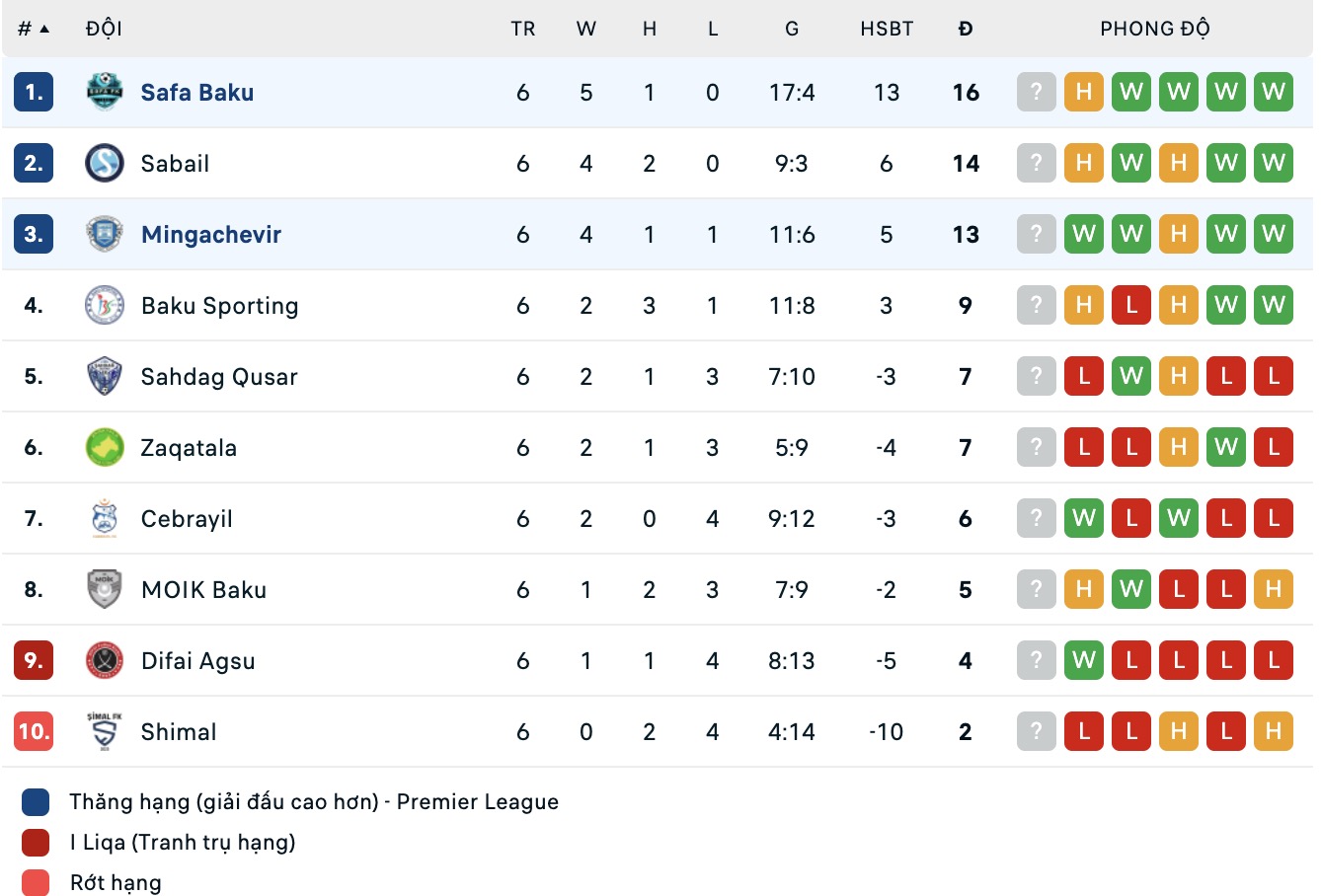The height and width of the screenshot is (896, 1321).
Task: Click the green Zaqatala team logo
Action: tap(105, 447)
